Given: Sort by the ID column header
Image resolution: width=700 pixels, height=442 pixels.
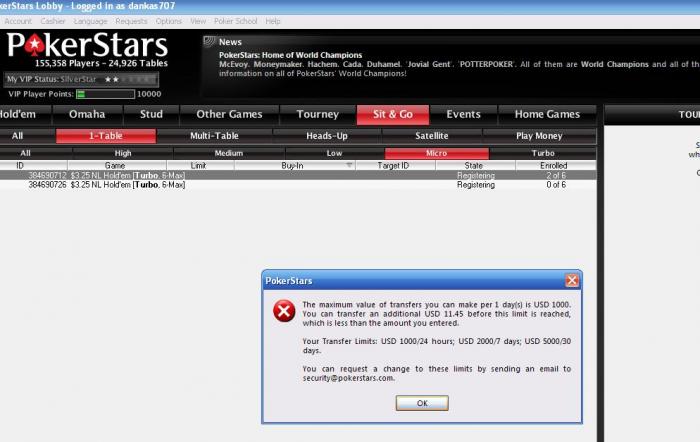Looking at the screenshot, I should click(x=33, y=165).
